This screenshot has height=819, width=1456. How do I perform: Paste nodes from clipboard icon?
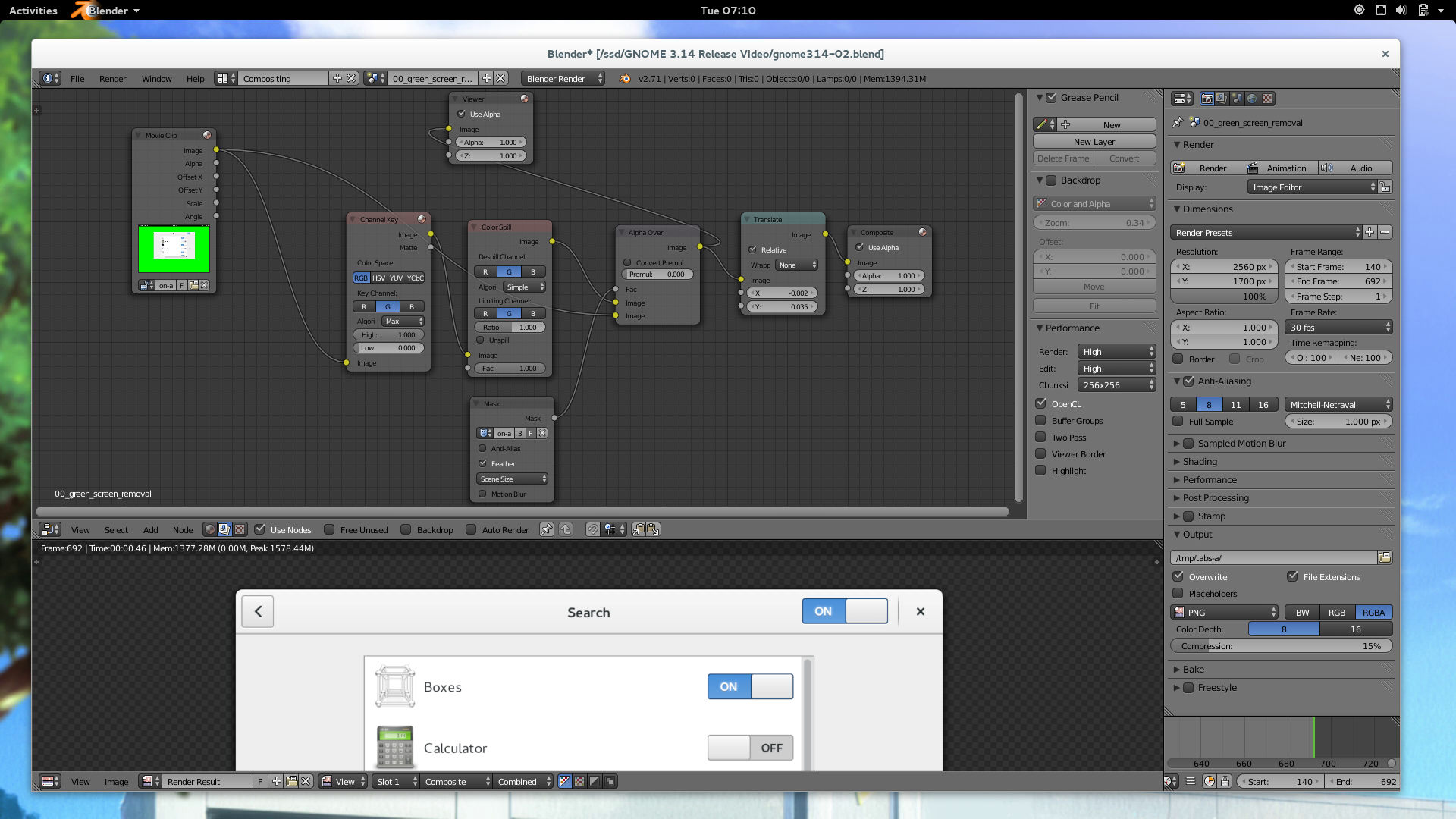pyautogui.click(x=654, y=529)
